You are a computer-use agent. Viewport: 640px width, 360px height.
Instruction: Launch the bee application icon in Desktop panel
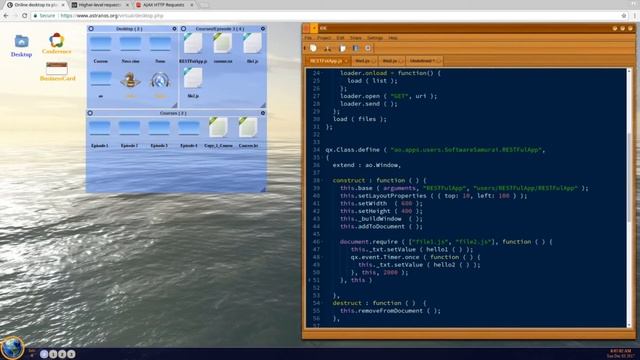tap(130, 80)
